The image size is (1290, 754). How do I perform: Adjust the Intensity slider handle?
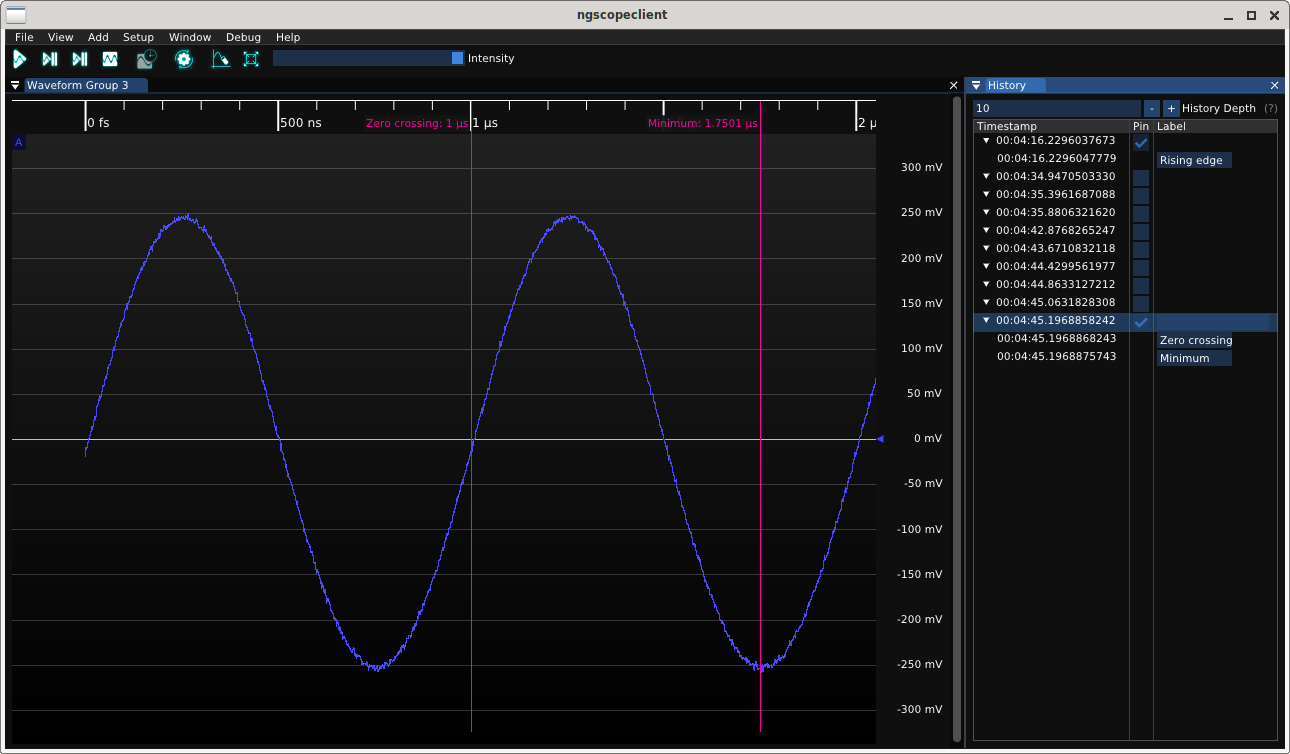[x=458, y=58]
